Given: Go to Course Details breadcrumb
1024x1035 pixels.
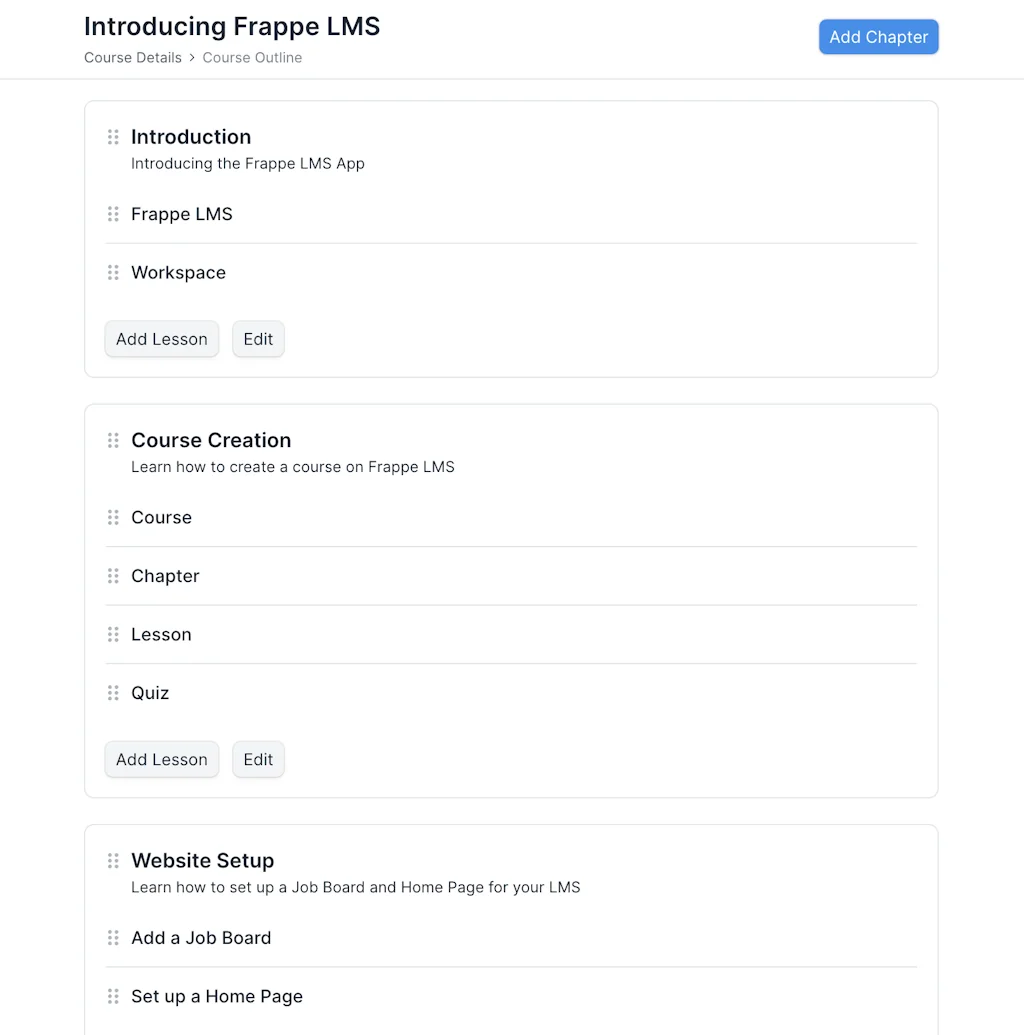Looking at the screenshot, I should click(133, 58).
